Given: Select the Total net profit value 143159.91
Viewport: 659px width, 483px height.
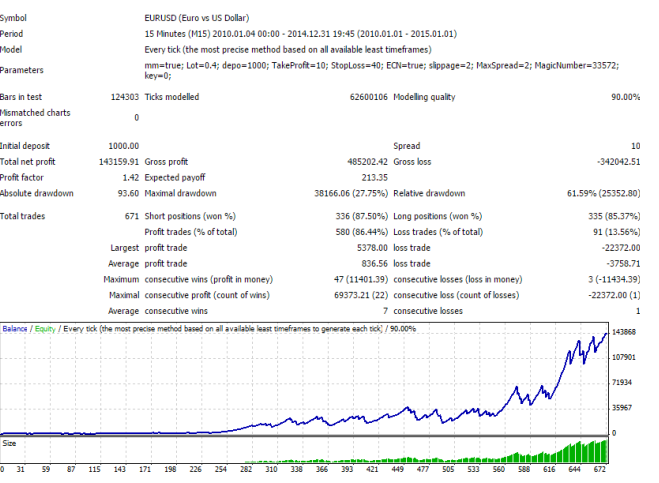Looking at the screenshot, I should tap(119, 162).
